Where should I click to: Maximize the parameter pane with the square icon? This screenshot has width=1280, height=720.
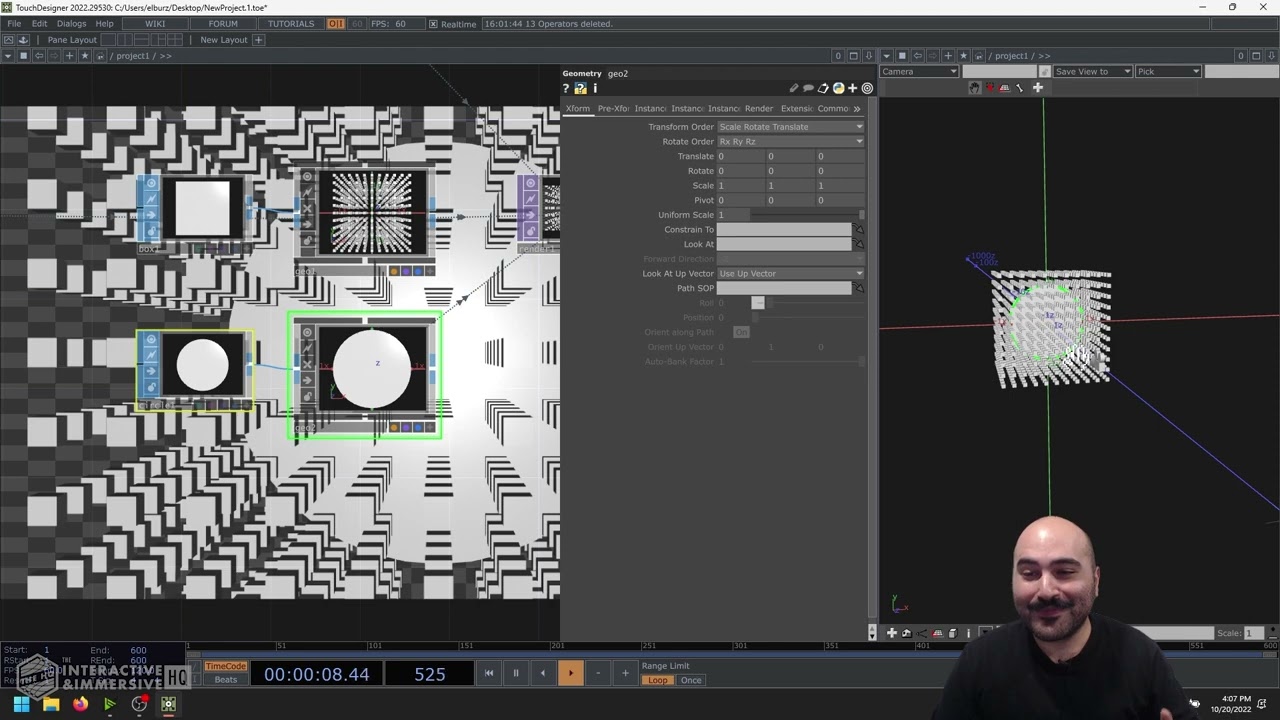click(853, 56)
